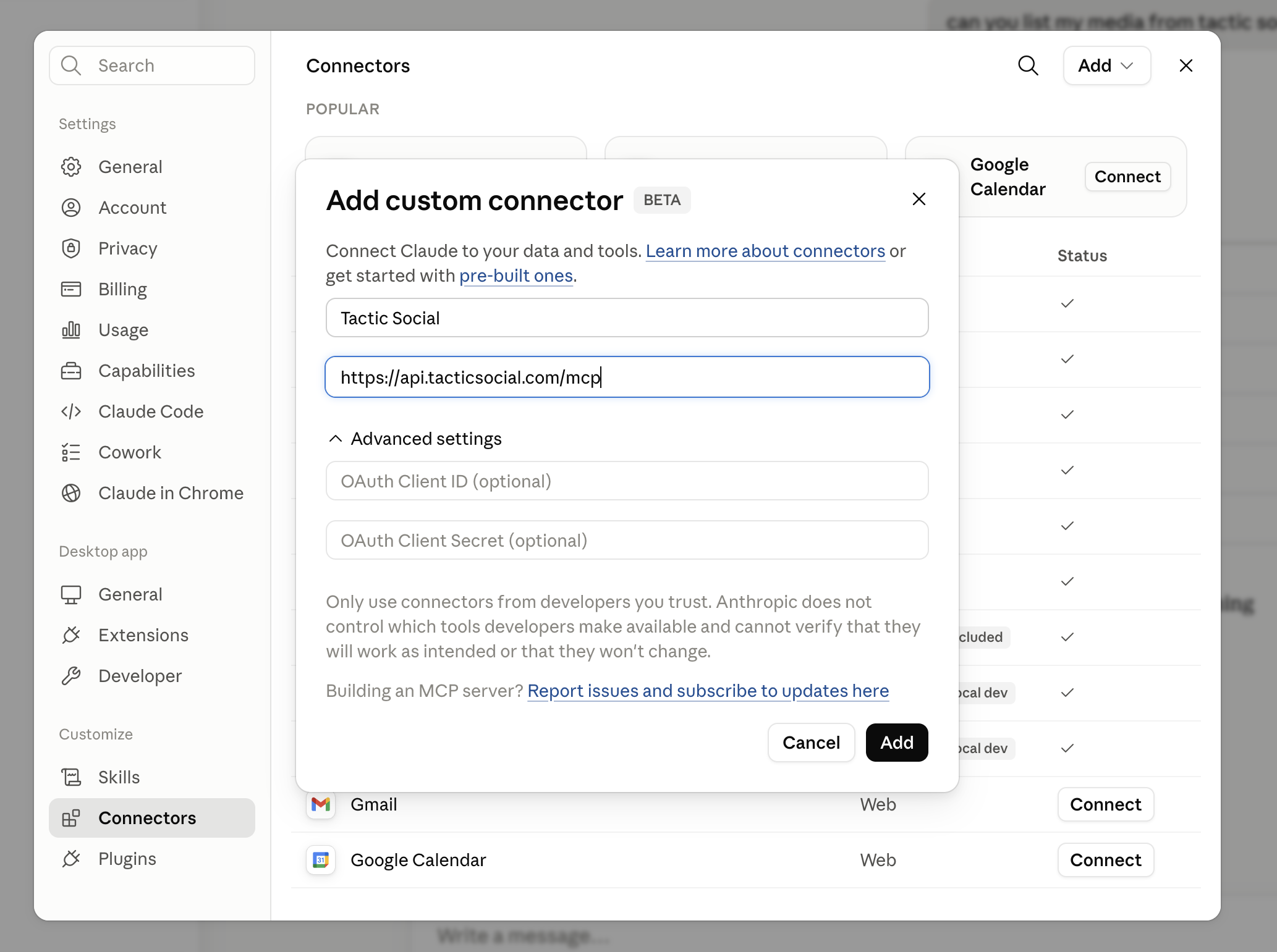Screen dimensions: 1277x952
Task: Select Extensions under Desktop app
Action: (152, 635)
